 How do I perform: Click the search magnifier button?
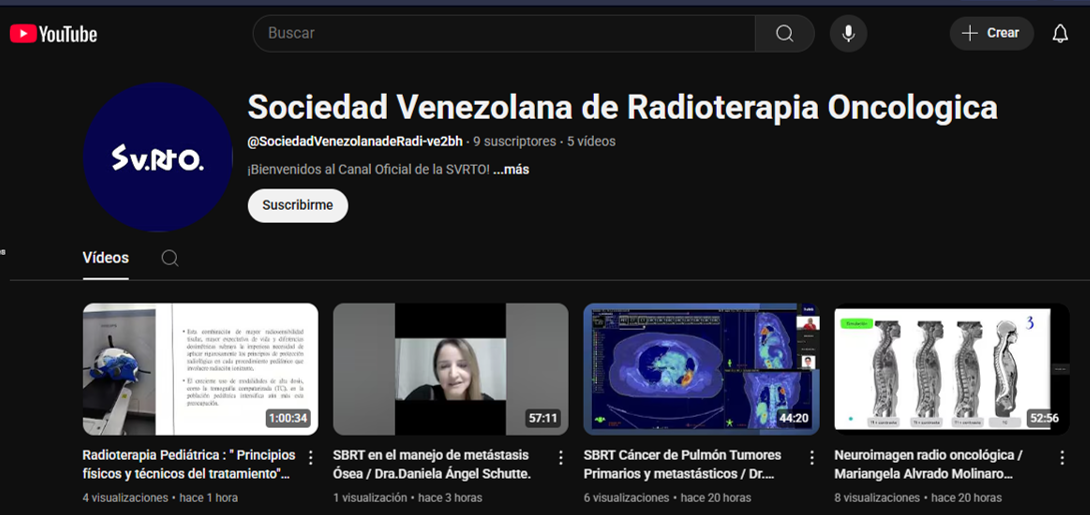[785, 33]
